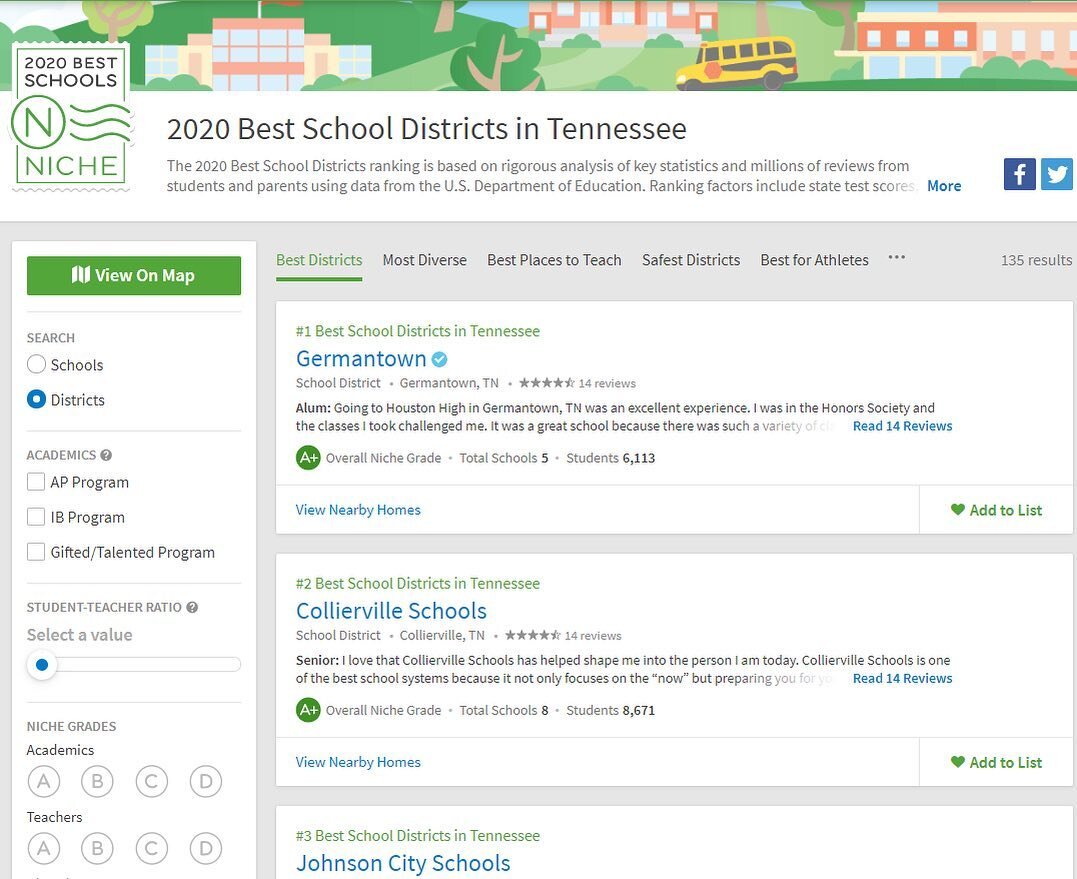Click the '135 results' count text
The width and height of the screenshot is (1077, 879).
tap(1036, 260)
